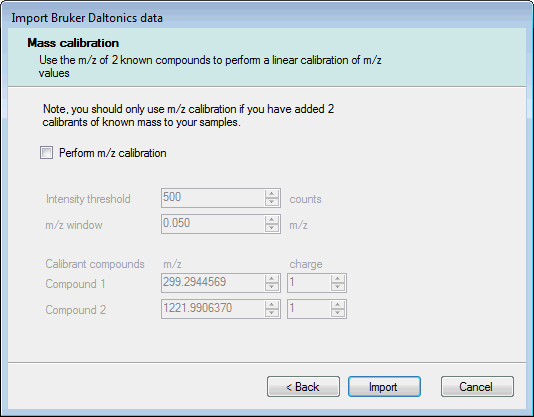The height and width of the screenshot is (417, 534).
Task: Increase Intensity threshold with up arrow
Action: pos(272,194)
